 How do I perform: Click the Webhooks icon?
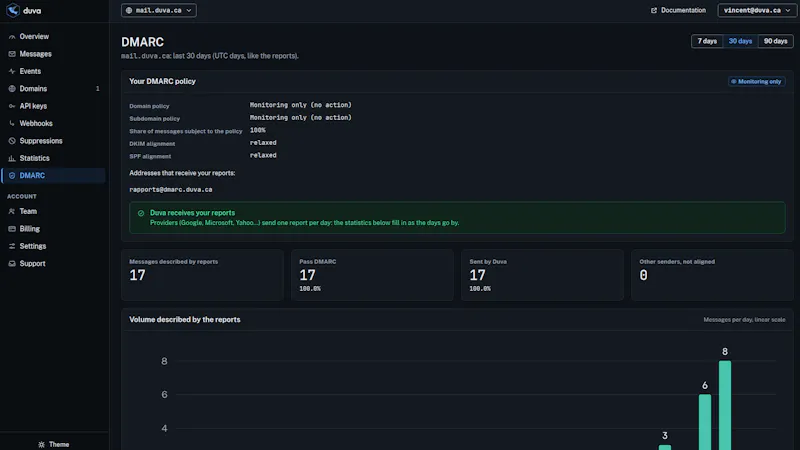(12, 123)
